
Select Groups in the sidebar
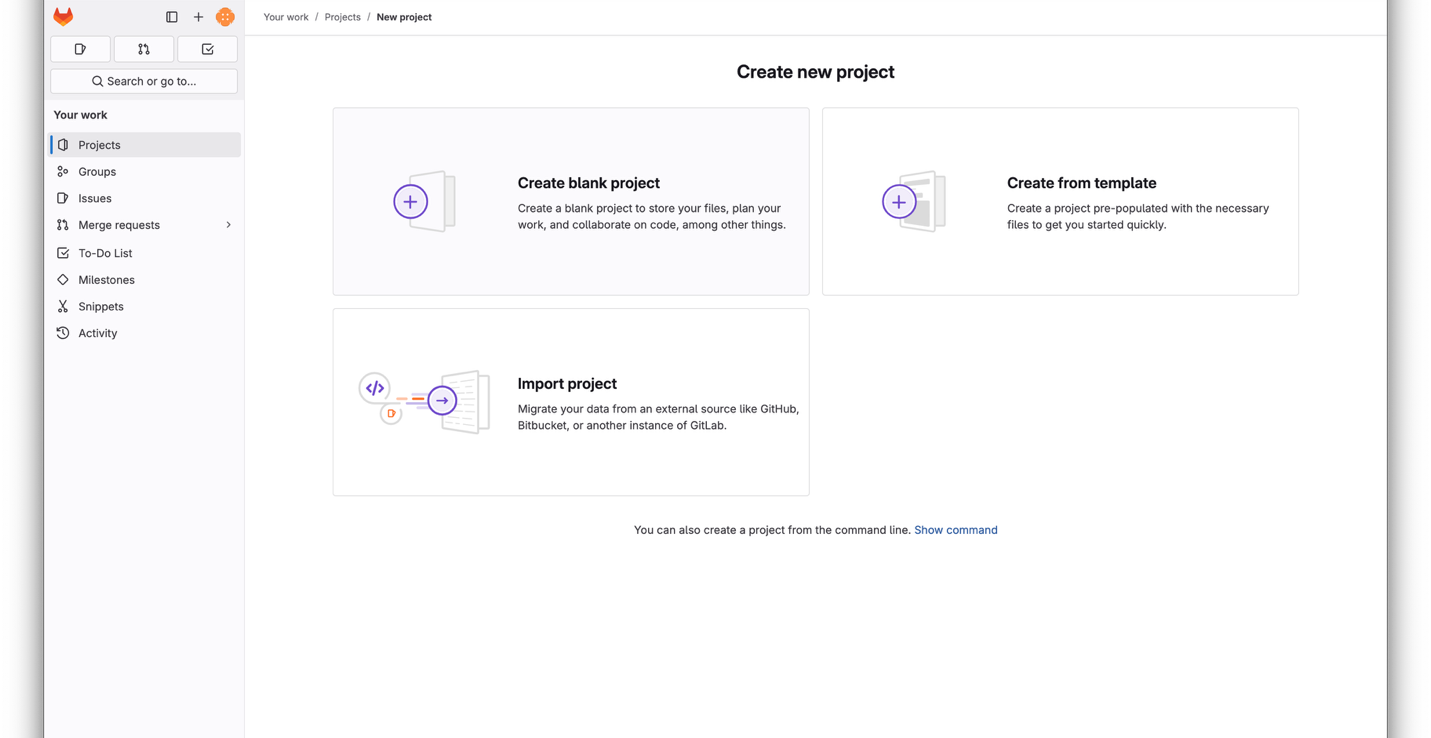96,171
